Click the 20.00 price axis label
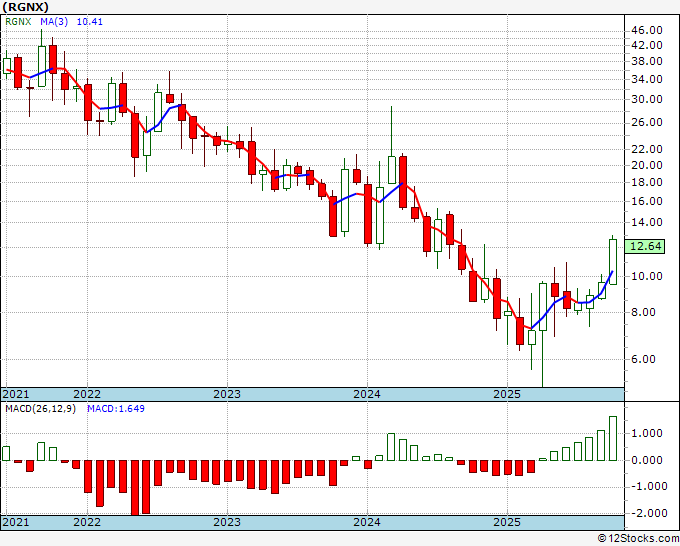Screen dimensions: 680x546 tap(647, 165)
